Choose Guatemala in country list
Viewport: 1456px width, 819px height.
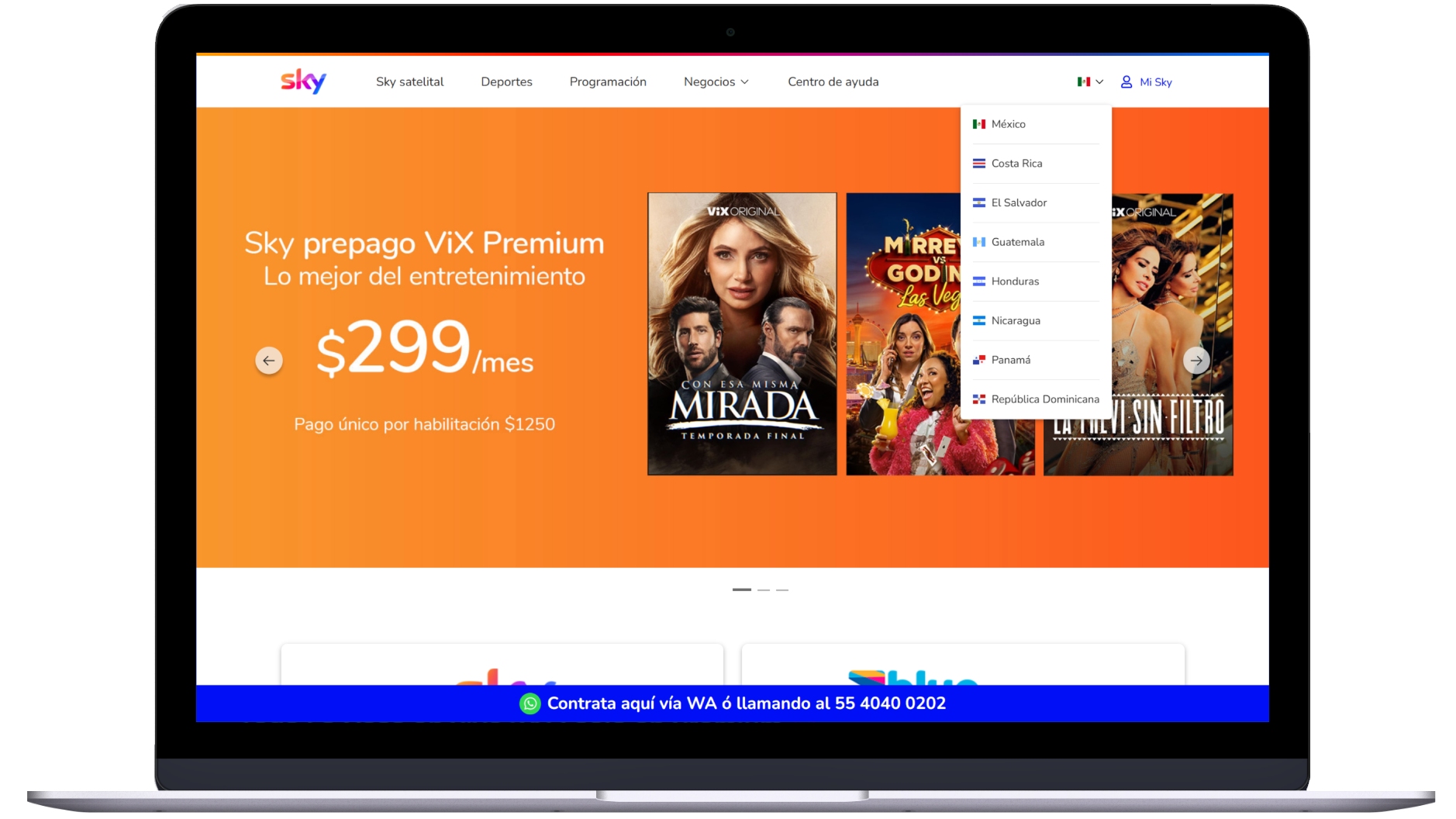tap(1036, 242)
